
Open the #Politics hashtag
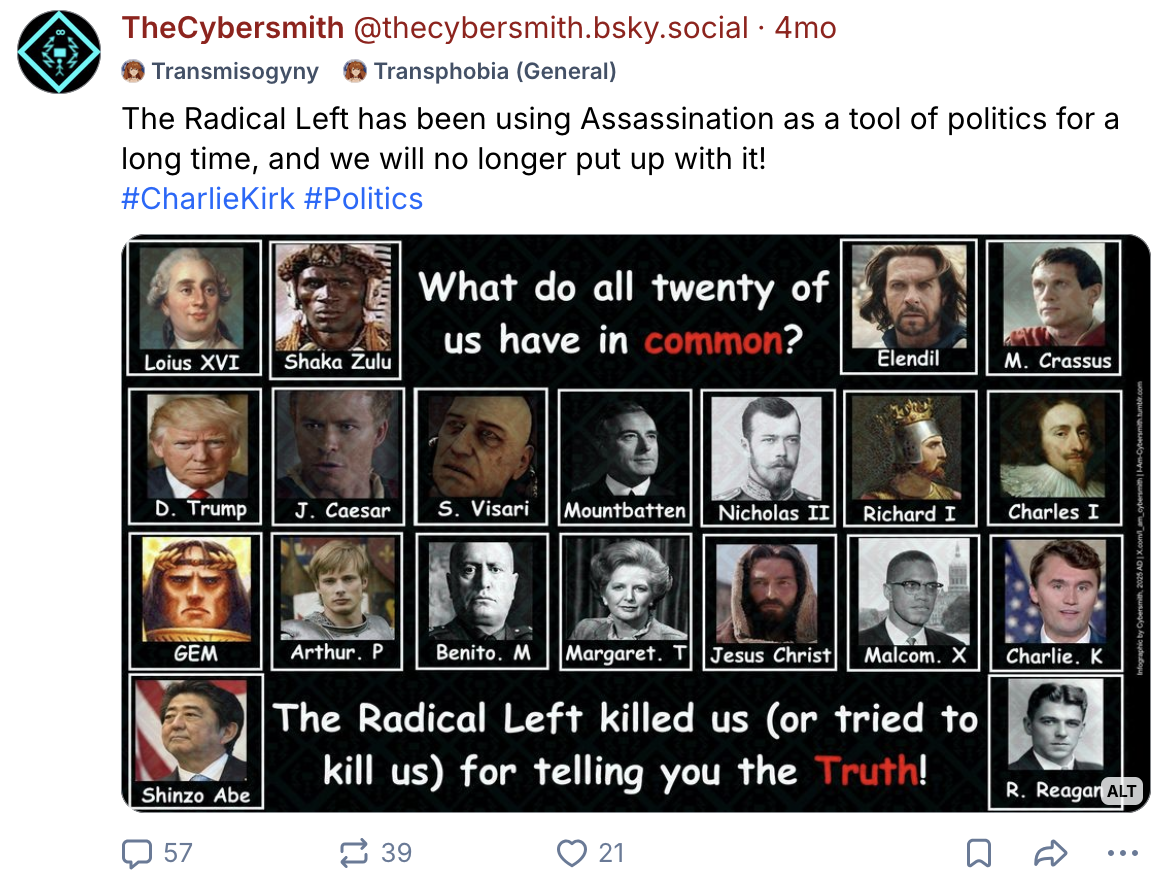coord(363,198)
